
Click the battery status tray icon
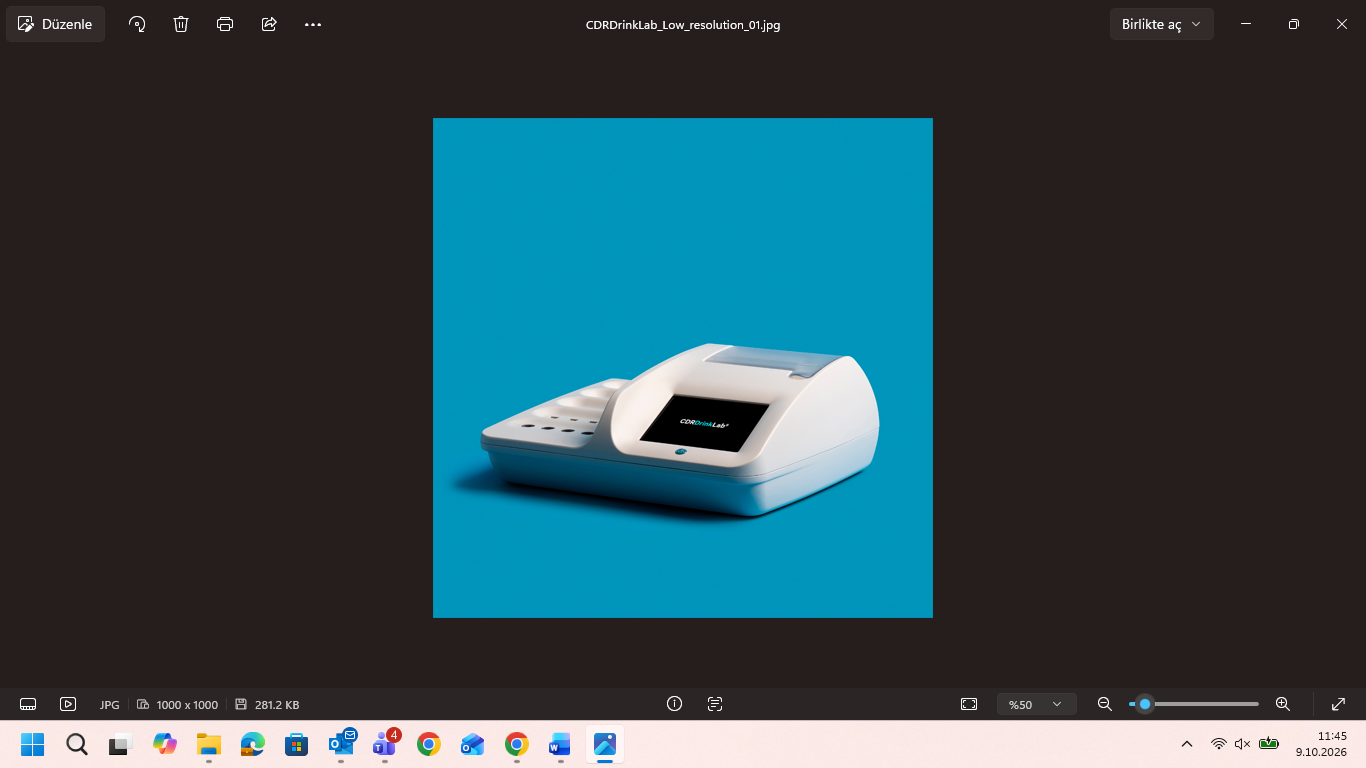point(1269,744)
